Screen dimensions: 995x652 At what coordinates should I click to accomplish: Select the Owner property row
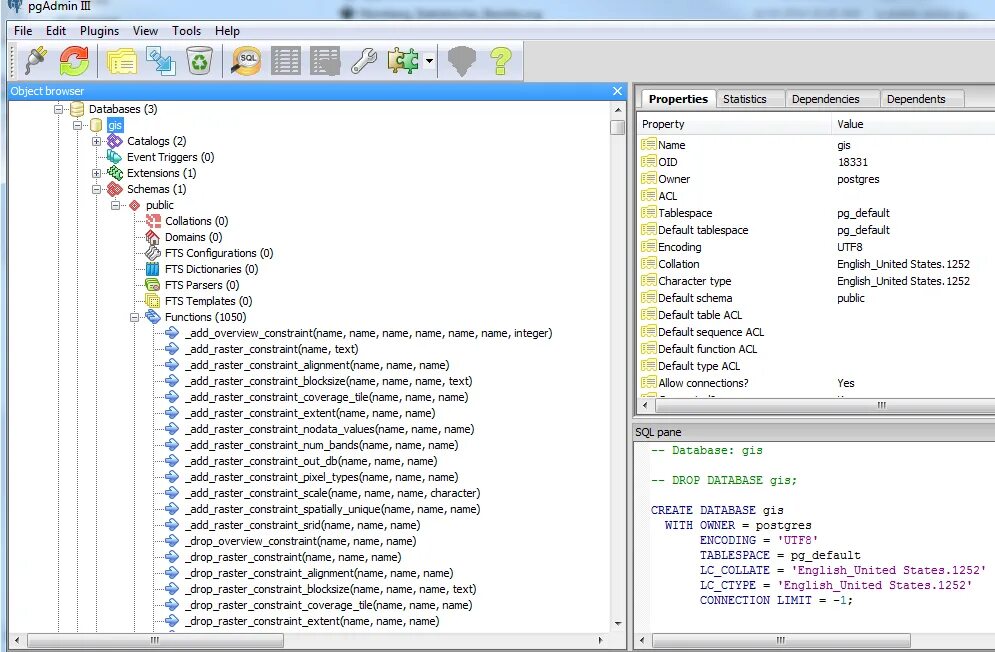tap(817, 179)
